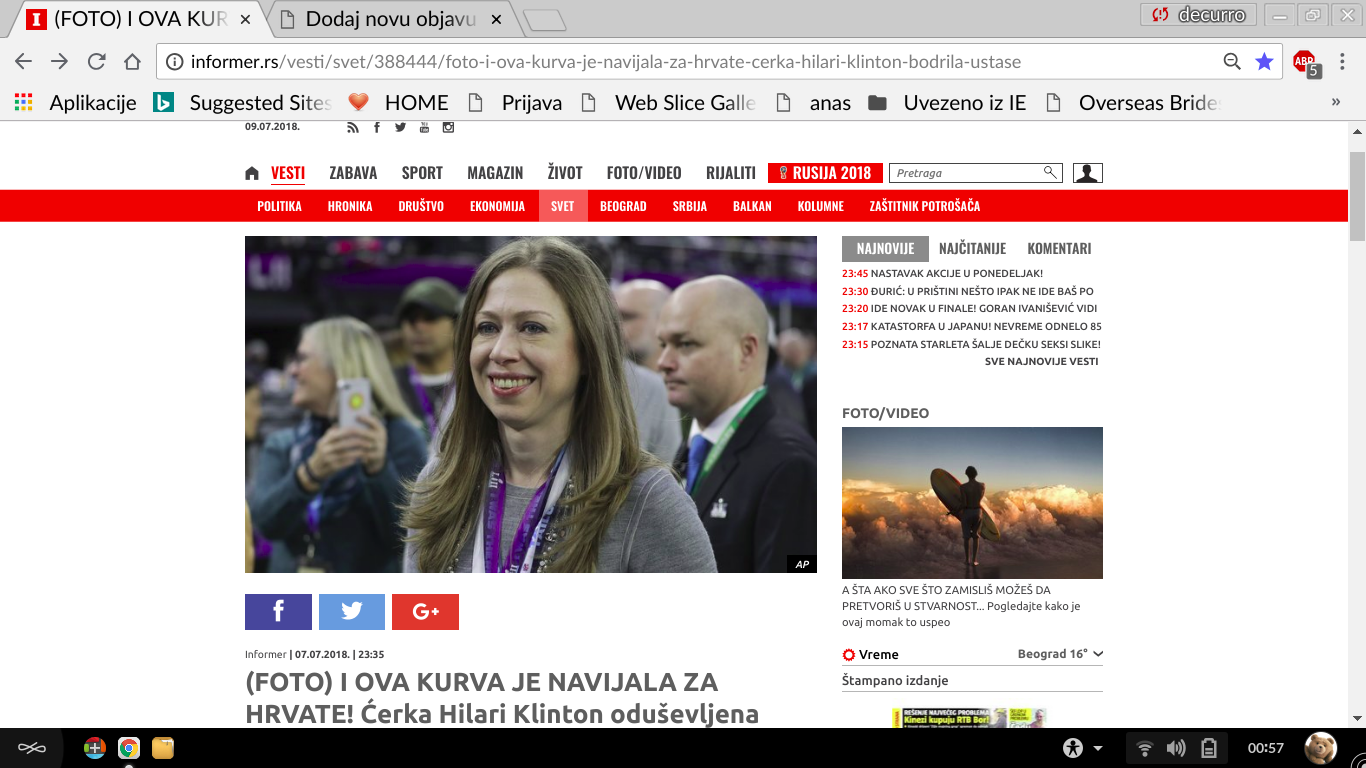Share the article via Google Plus button
The width and height of the screenshot is (1366, 768).
(425, 612)
